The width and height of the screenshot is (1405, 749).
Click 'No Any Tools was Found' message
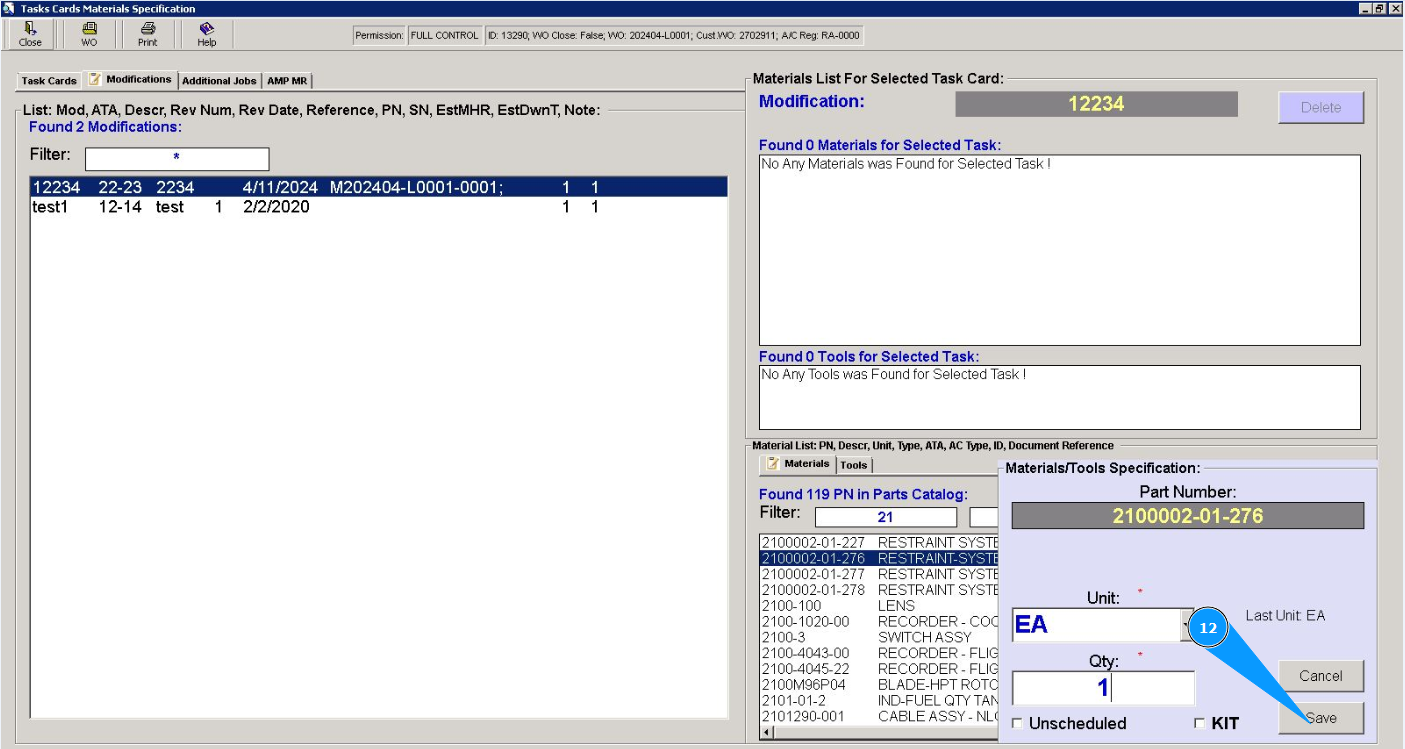894,375
